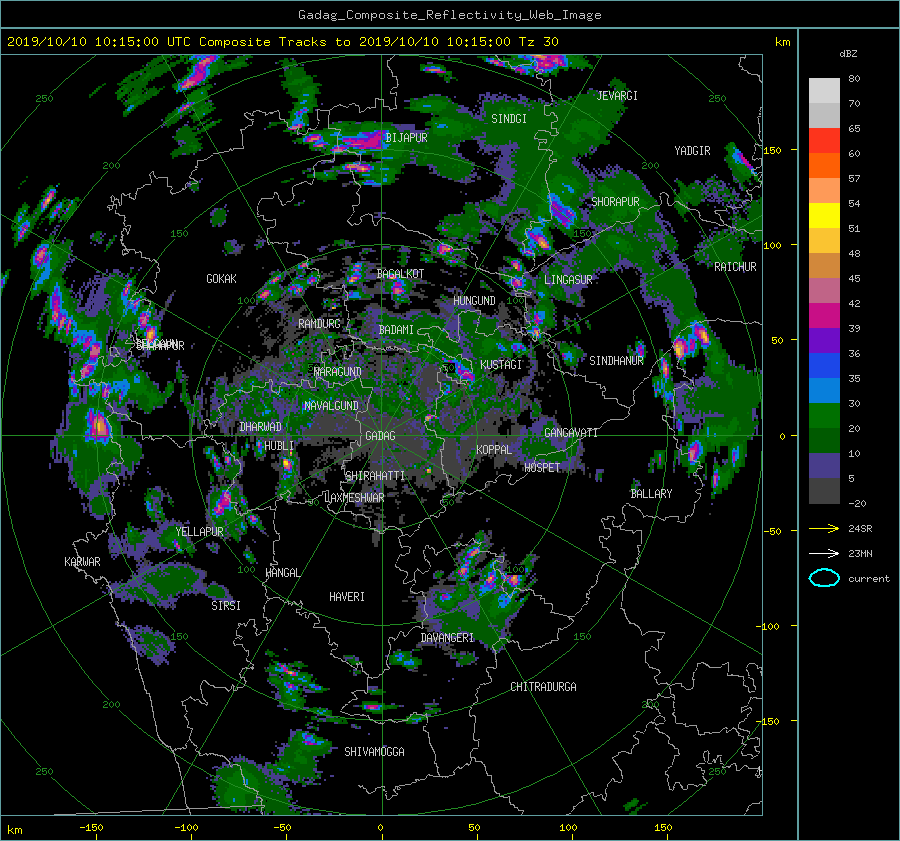
Task: Click the SINDGI city label
Action: [x=509, y=119]
